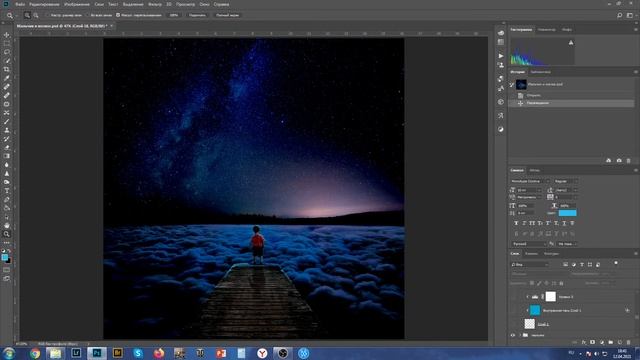Select the Clone Stamp tool
The image size is (640, 360).
[x=7, y=130]
